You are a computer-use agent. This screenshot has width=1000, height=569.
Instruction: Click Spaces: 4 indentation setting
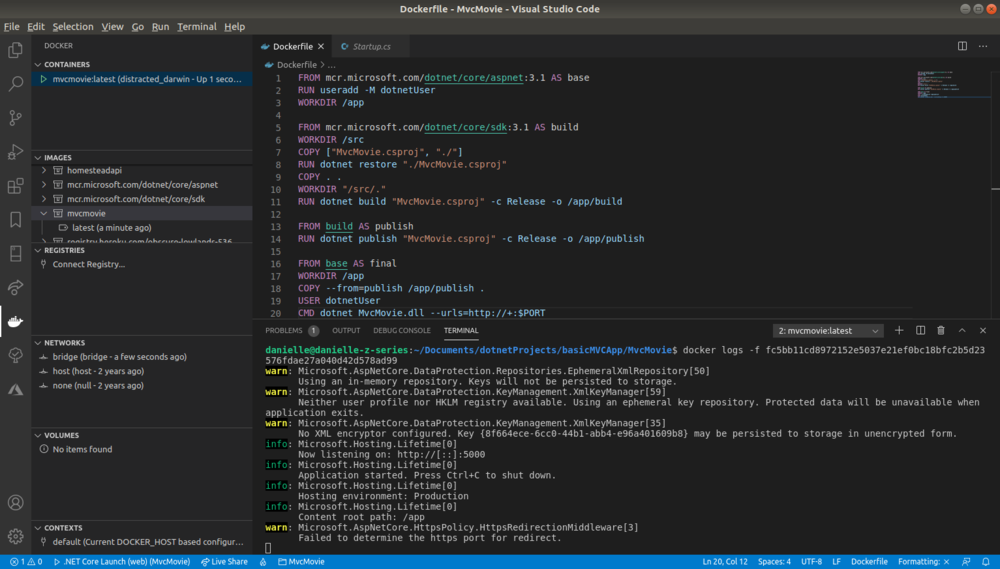(774, 562)
